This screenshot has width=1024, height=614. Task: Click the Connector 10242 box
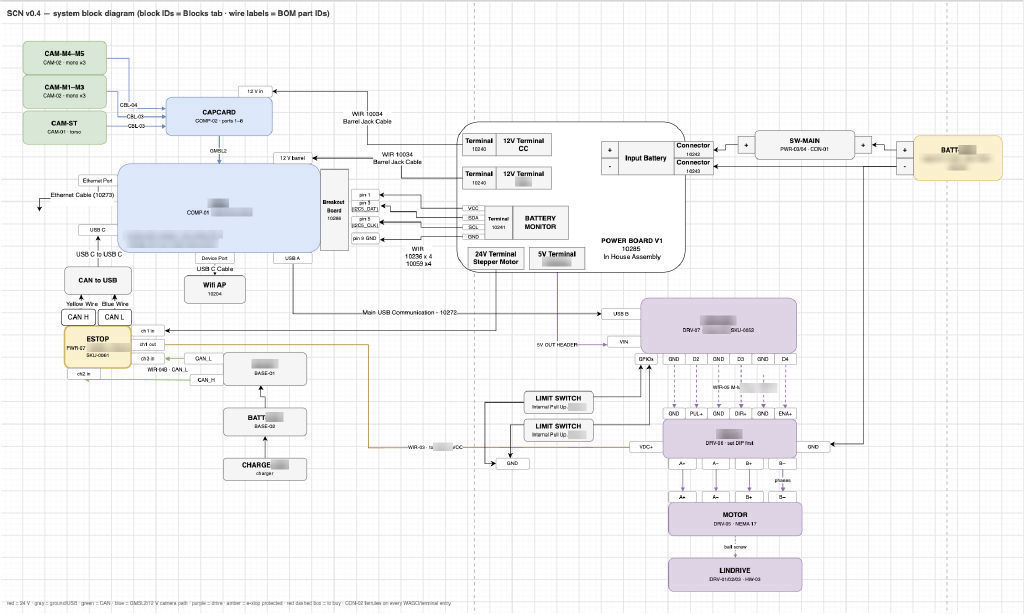[694, 150]
